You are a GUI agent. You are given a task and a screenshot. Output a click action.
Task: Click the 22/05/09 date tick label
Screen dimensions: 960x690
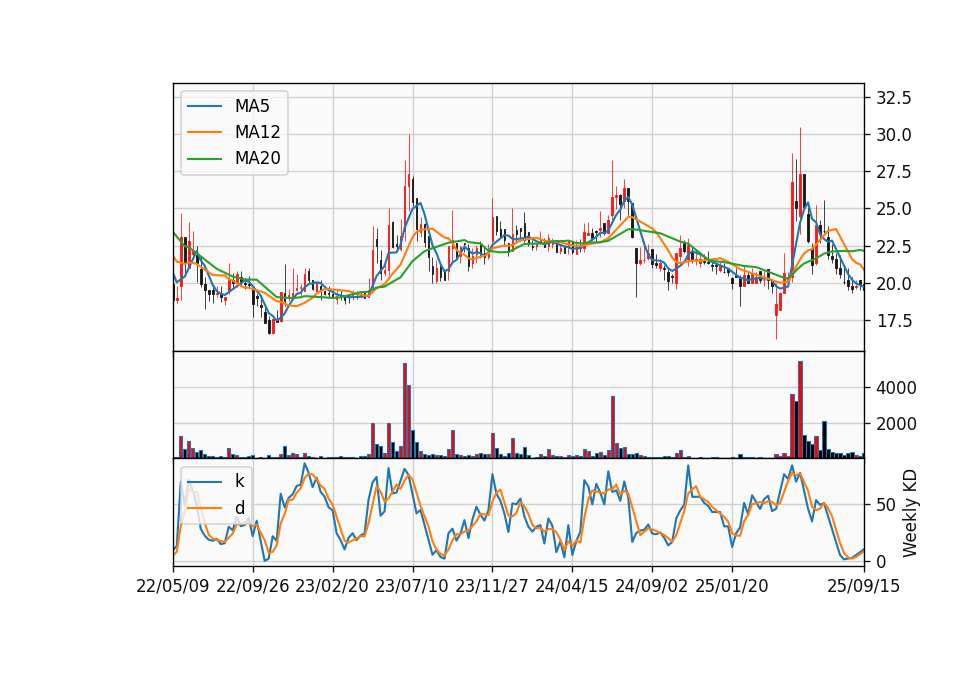[x=173, y=586]
